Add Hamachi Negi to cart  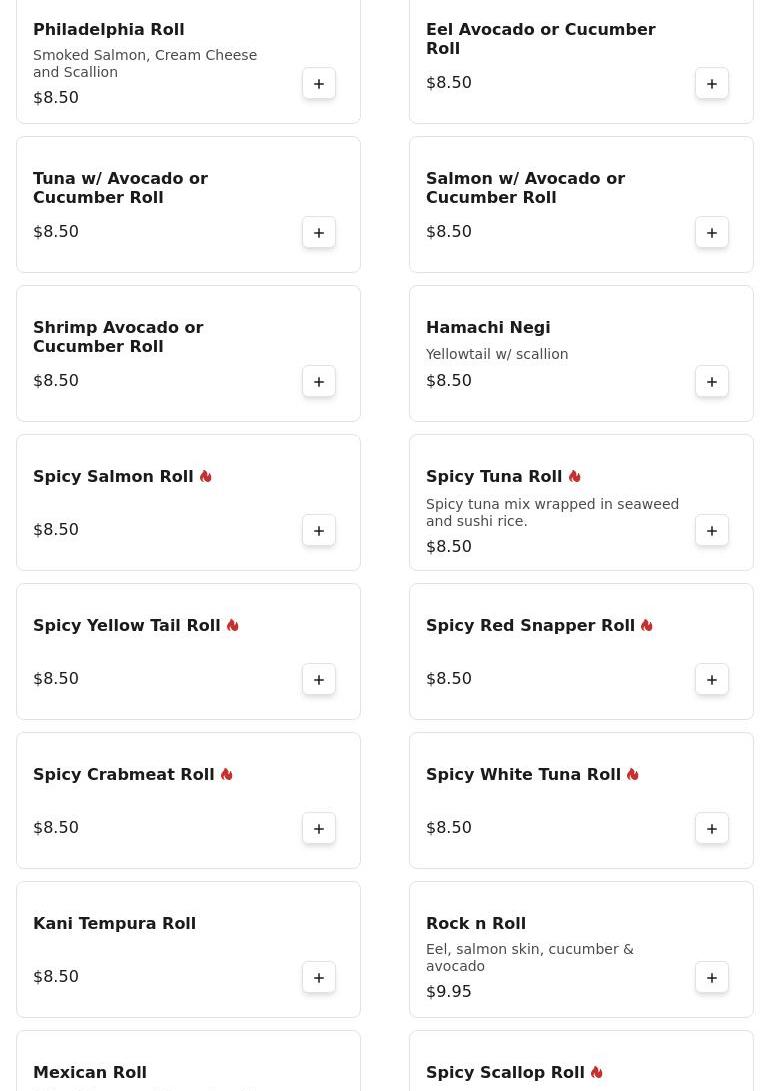[x=712, y=382]
